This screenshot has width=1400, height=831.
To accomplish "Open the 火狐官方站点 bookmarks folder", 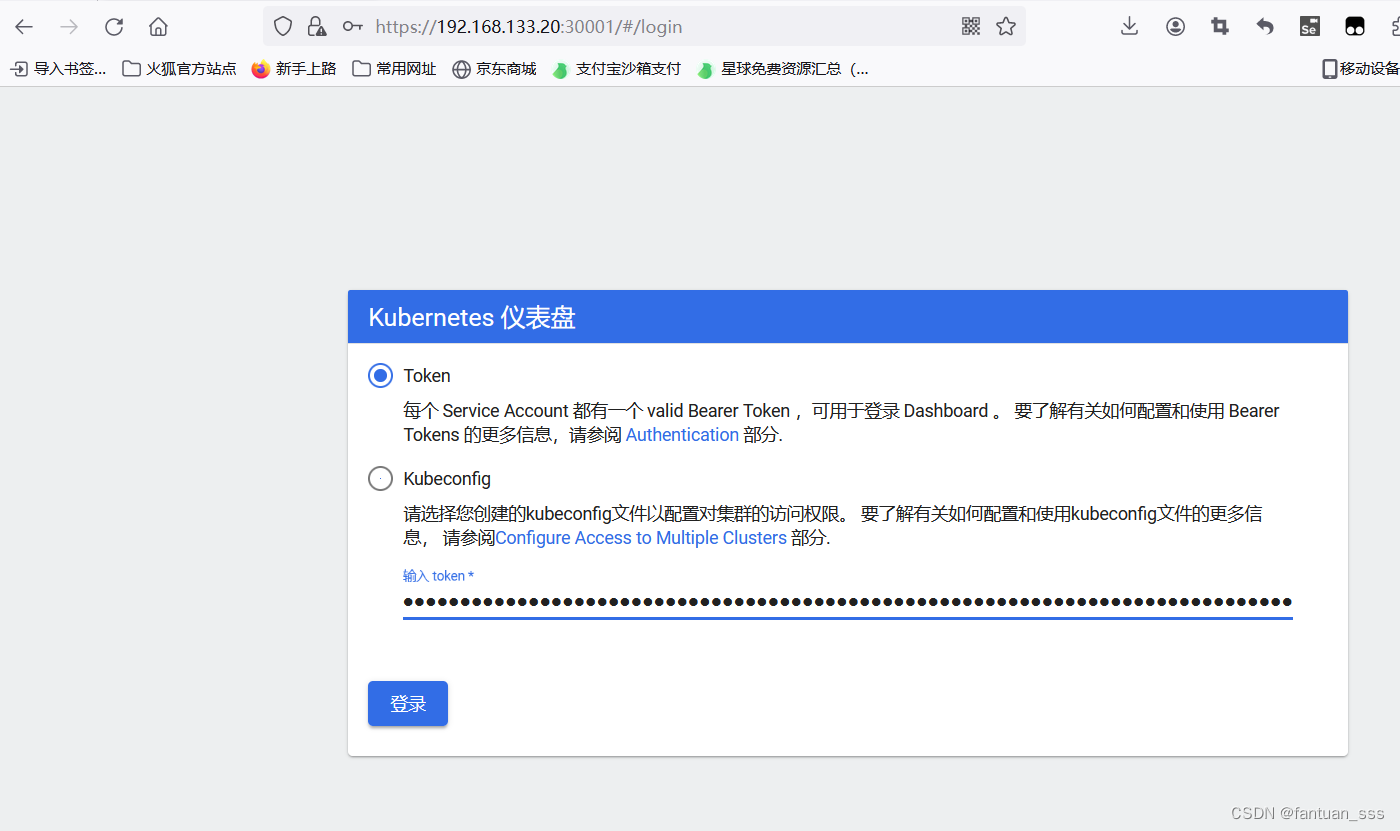I will pyautogui.click(x=179, y=69).
